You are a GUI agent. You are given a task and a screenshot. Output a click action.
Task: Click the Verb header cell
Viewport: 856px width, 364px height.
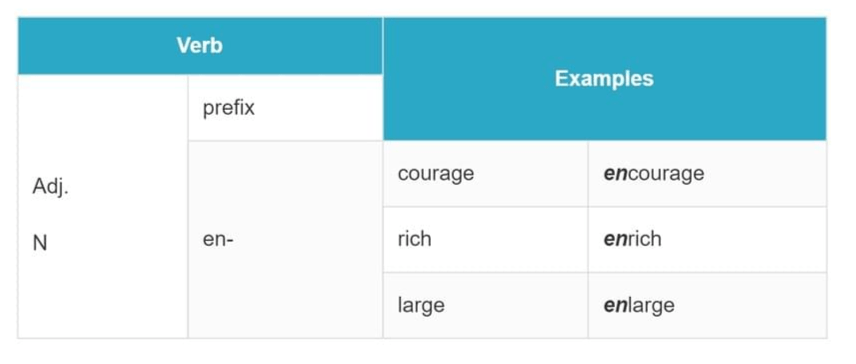[x=200, y=46]
